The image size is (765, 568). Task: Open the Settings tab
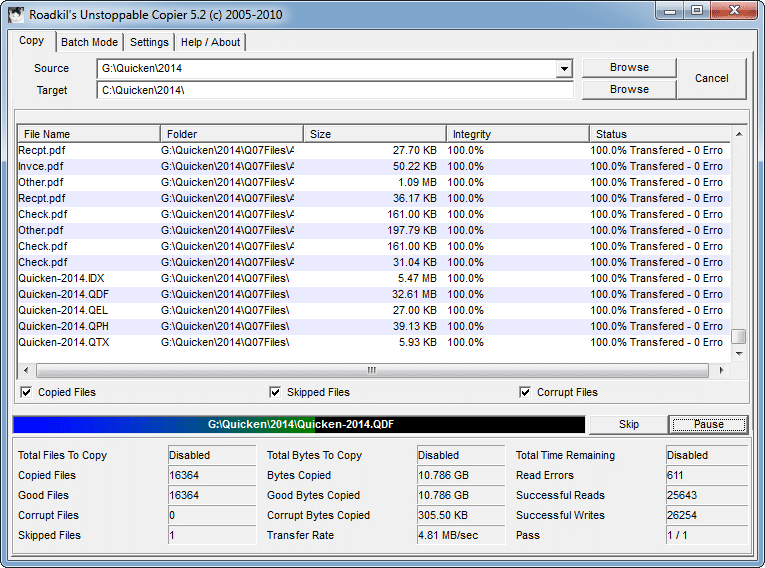tap(149, 42)
